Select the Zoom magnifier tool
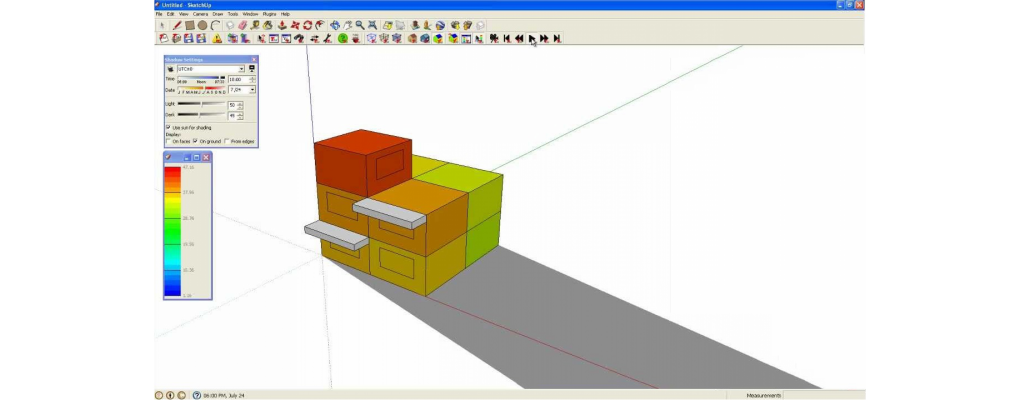The image size is (1020, 400). [x=360, y=25]
